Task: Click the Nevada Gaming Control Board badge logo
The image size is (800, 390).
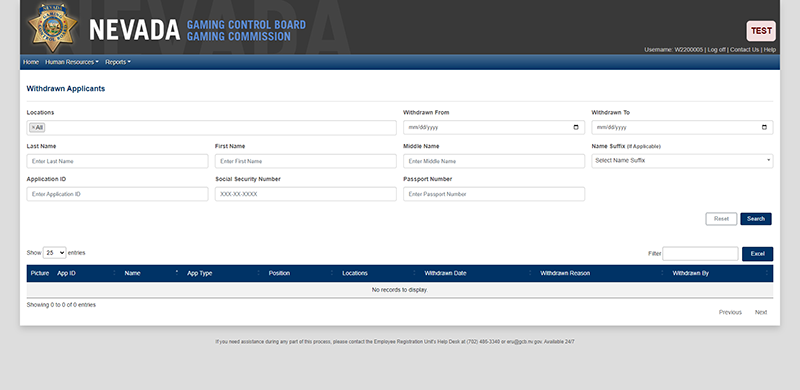Action: pos(53,27)
